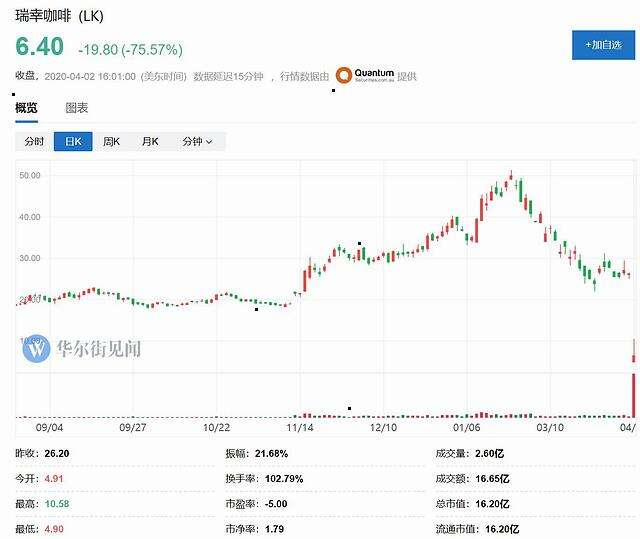
Task: Click the +加自选 add to watchlist button
Action: coord(603,45)
